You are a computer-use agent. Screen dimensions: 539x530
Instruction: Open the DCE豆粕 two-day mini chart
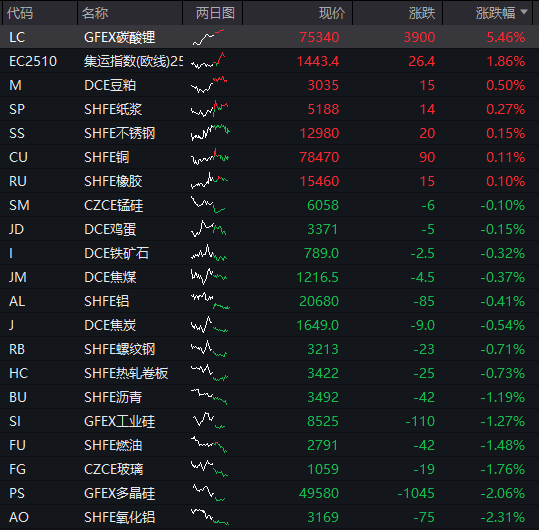[209, 85]
